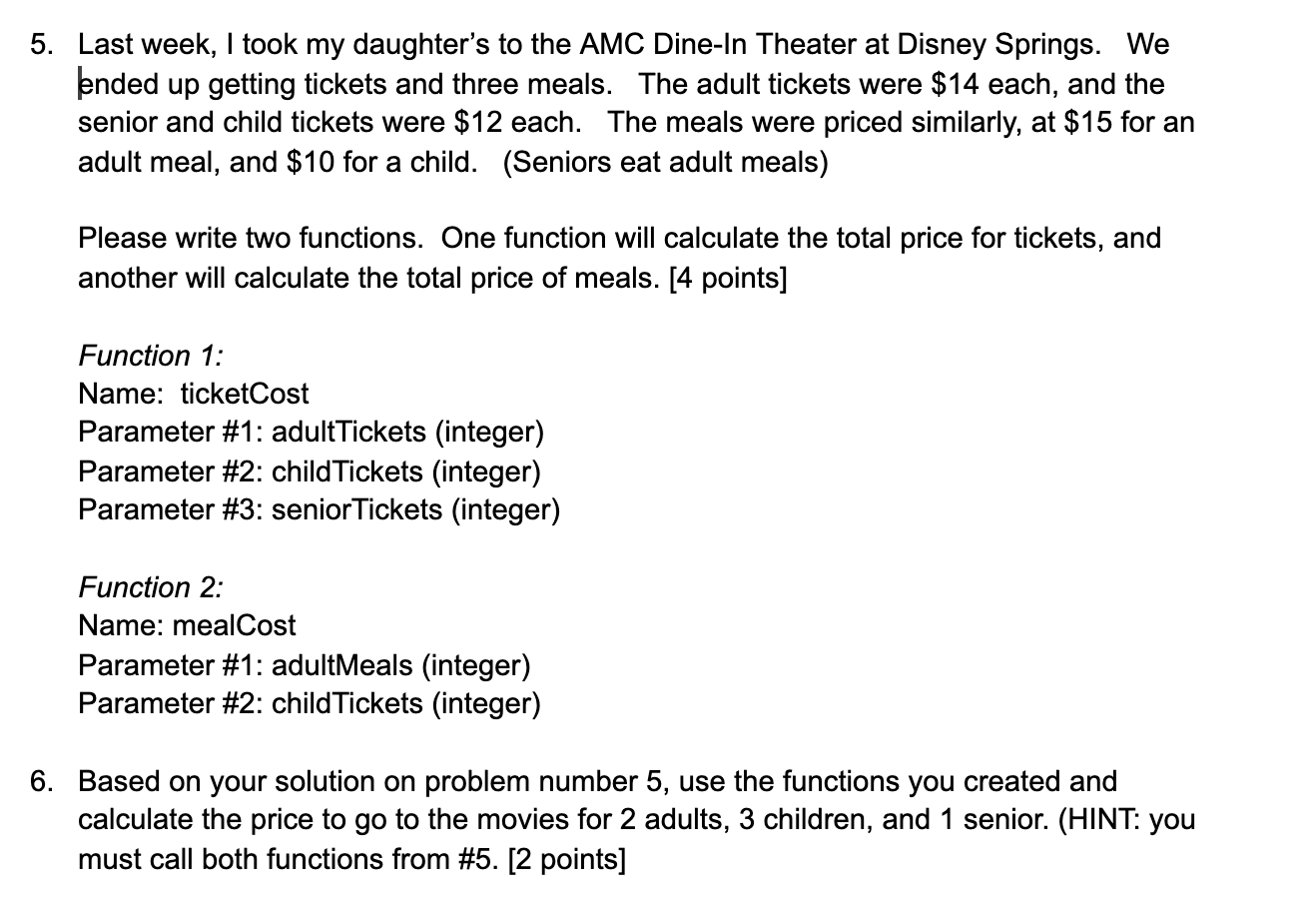Screen dimensions: 1316x909
Task: Click childTickets parameter under ticketCost
Action: 310,471
